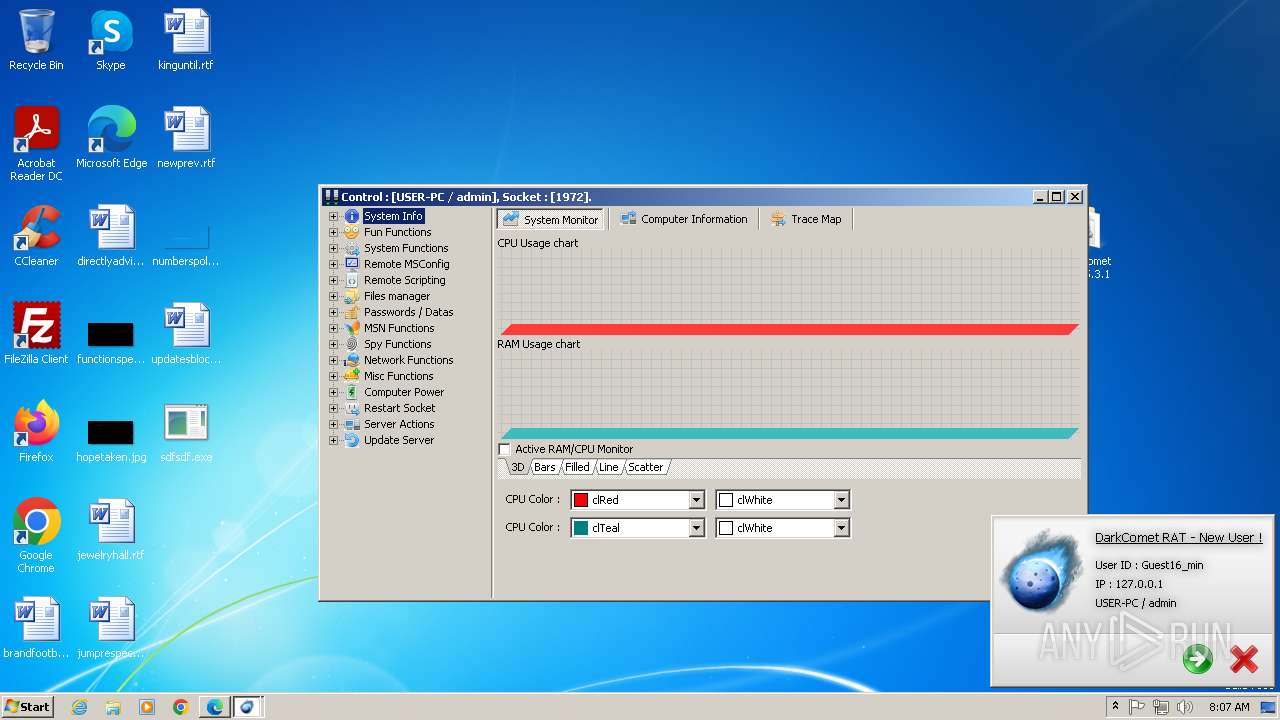Accept new user with green arrow
The width and height of the screenshot is (1280, 720).
point(1197,658)
